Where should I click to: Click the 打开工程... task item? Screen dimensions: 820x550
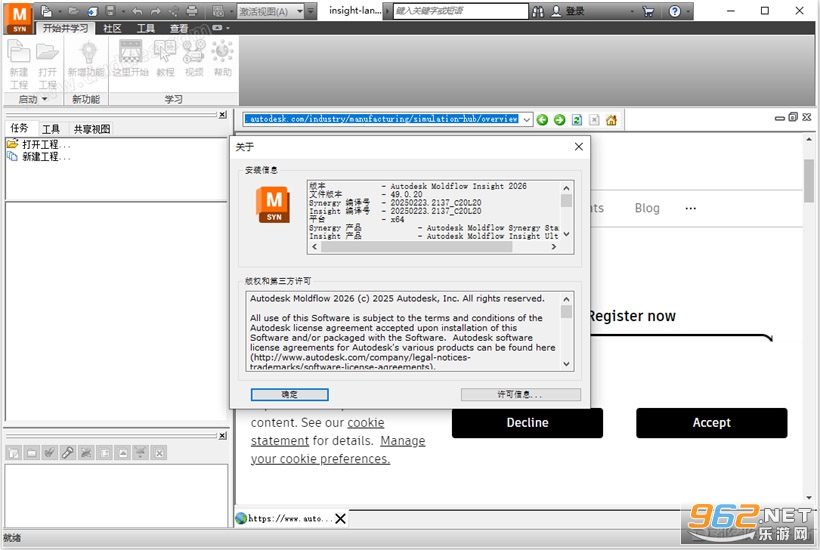pos(39,144)
